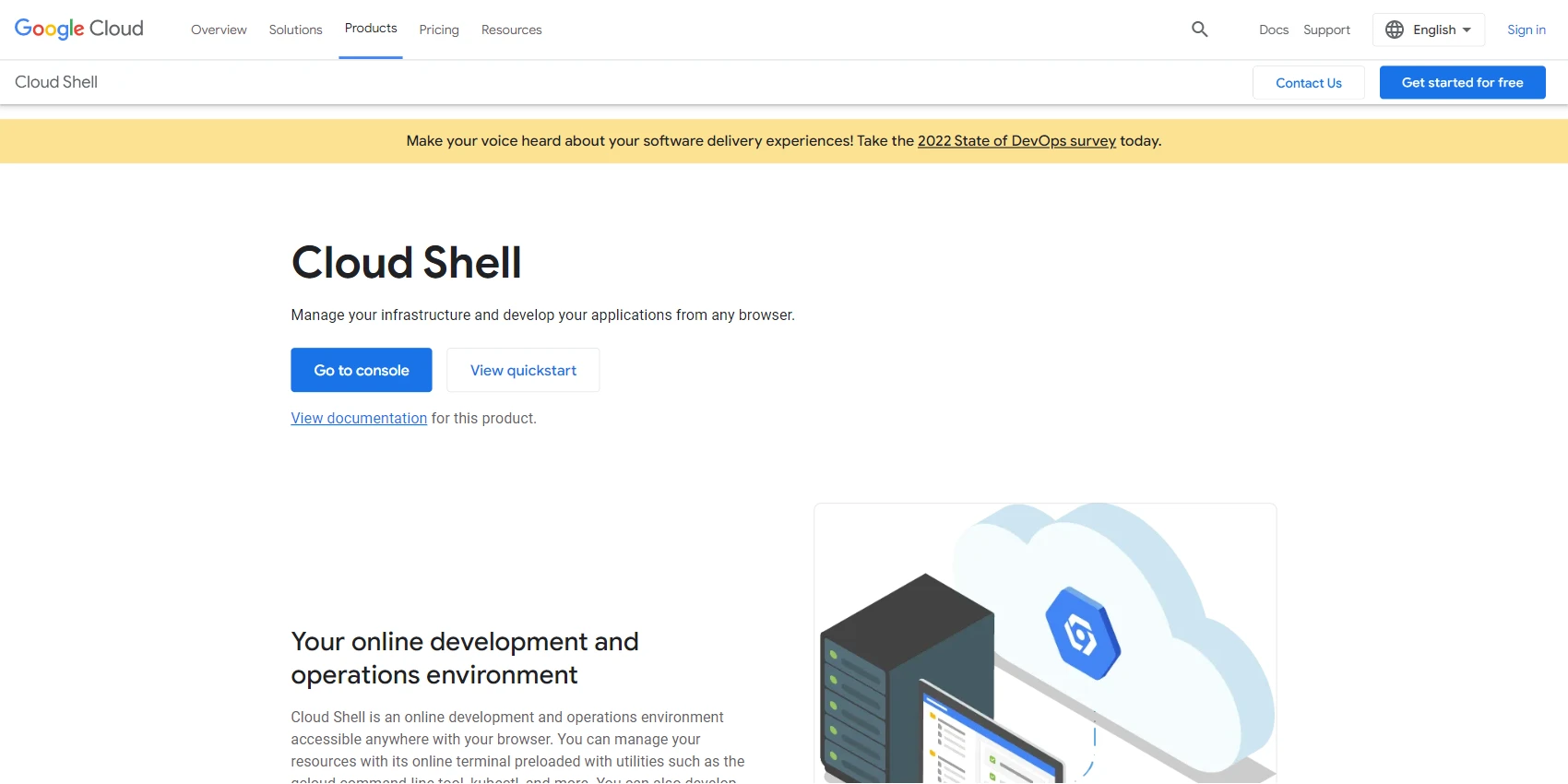1568x784 pixels.
Task: Click the large Cloud Shell heading
Action: [407, 263]
